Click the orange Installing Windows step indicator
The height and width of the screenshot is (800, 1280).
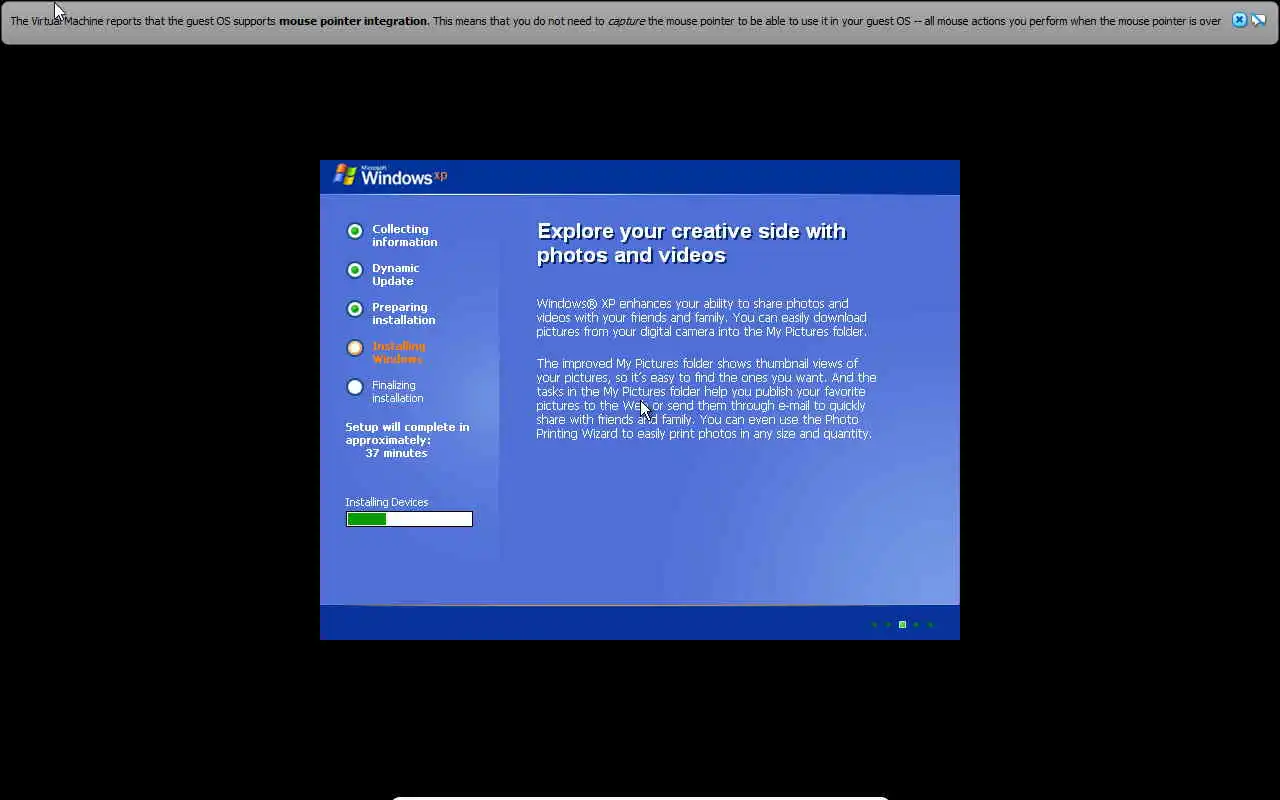[355, 348]
